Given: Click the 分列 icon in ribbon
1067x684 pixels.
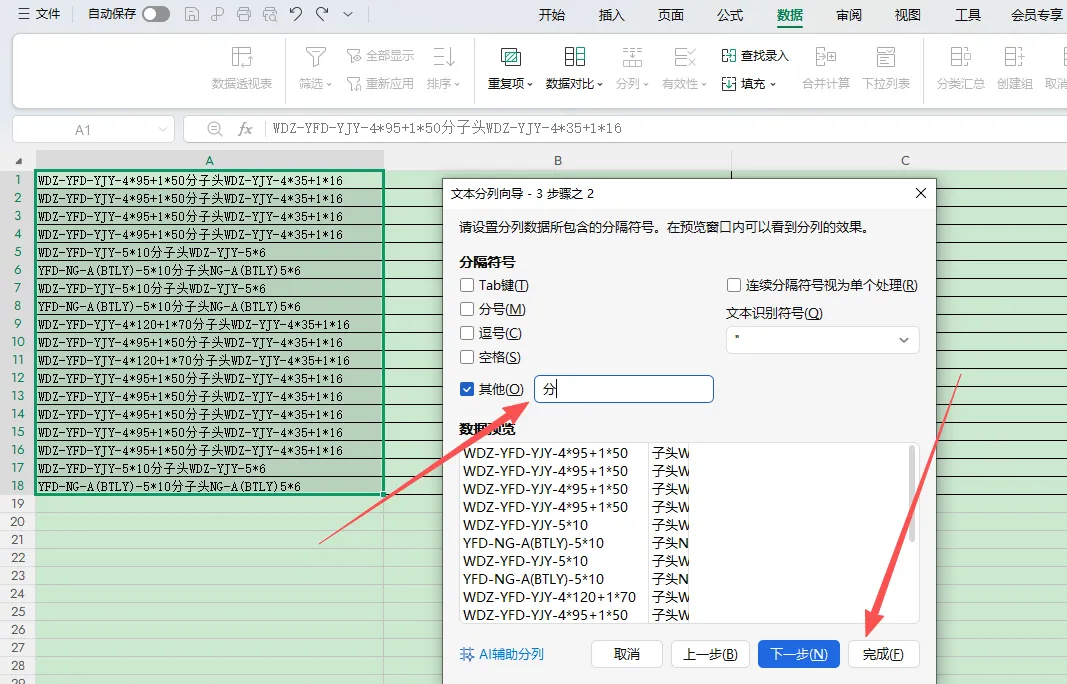Looking at the screenshot, I should point(632,56).
